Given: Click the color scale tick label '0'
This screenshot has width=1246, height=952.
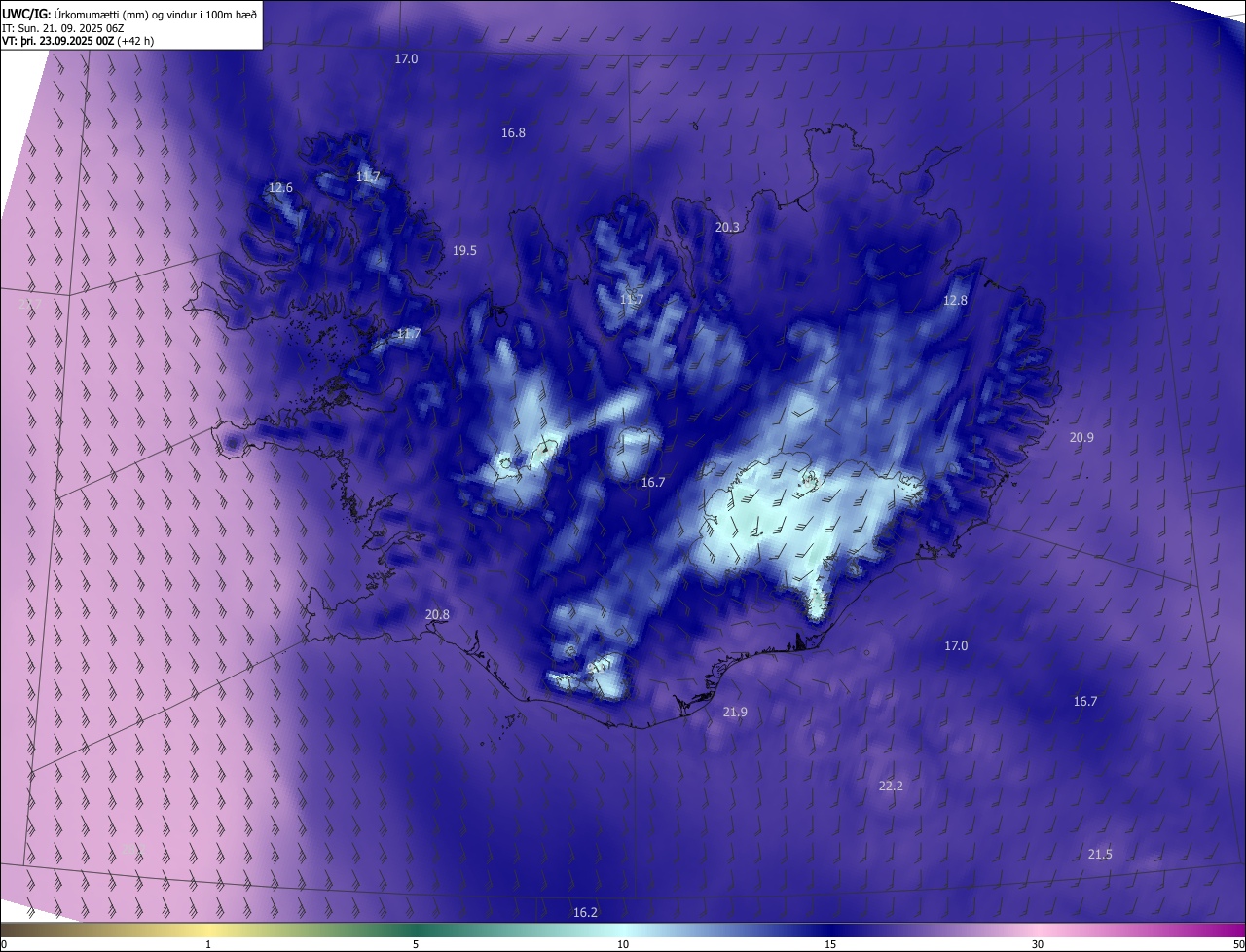Looking at the screenshot, I should point(4,944).
